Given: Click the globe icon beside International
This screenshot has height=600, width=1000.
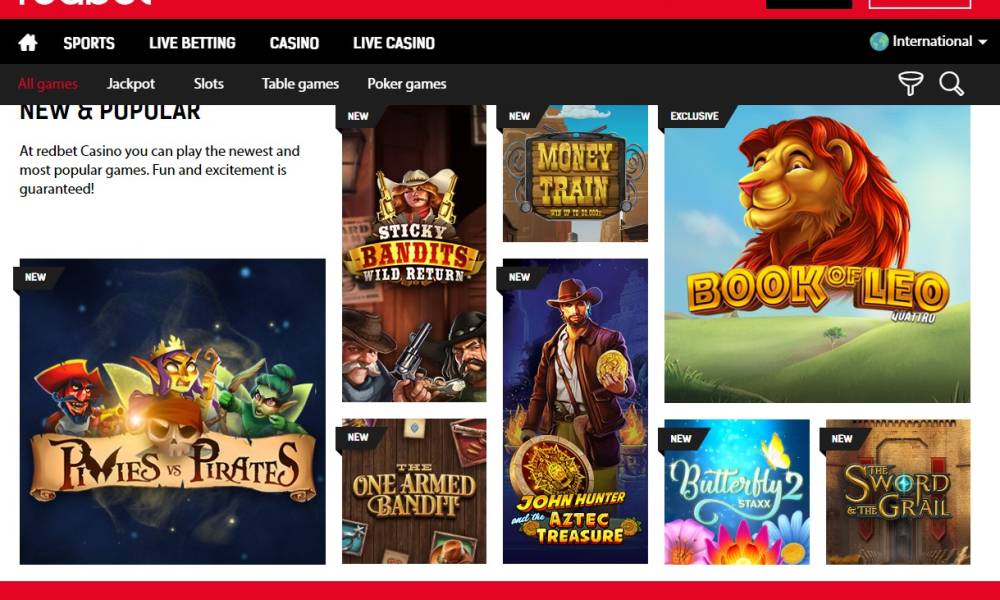Looking at the screenshot, I should [x=879, y=41].
